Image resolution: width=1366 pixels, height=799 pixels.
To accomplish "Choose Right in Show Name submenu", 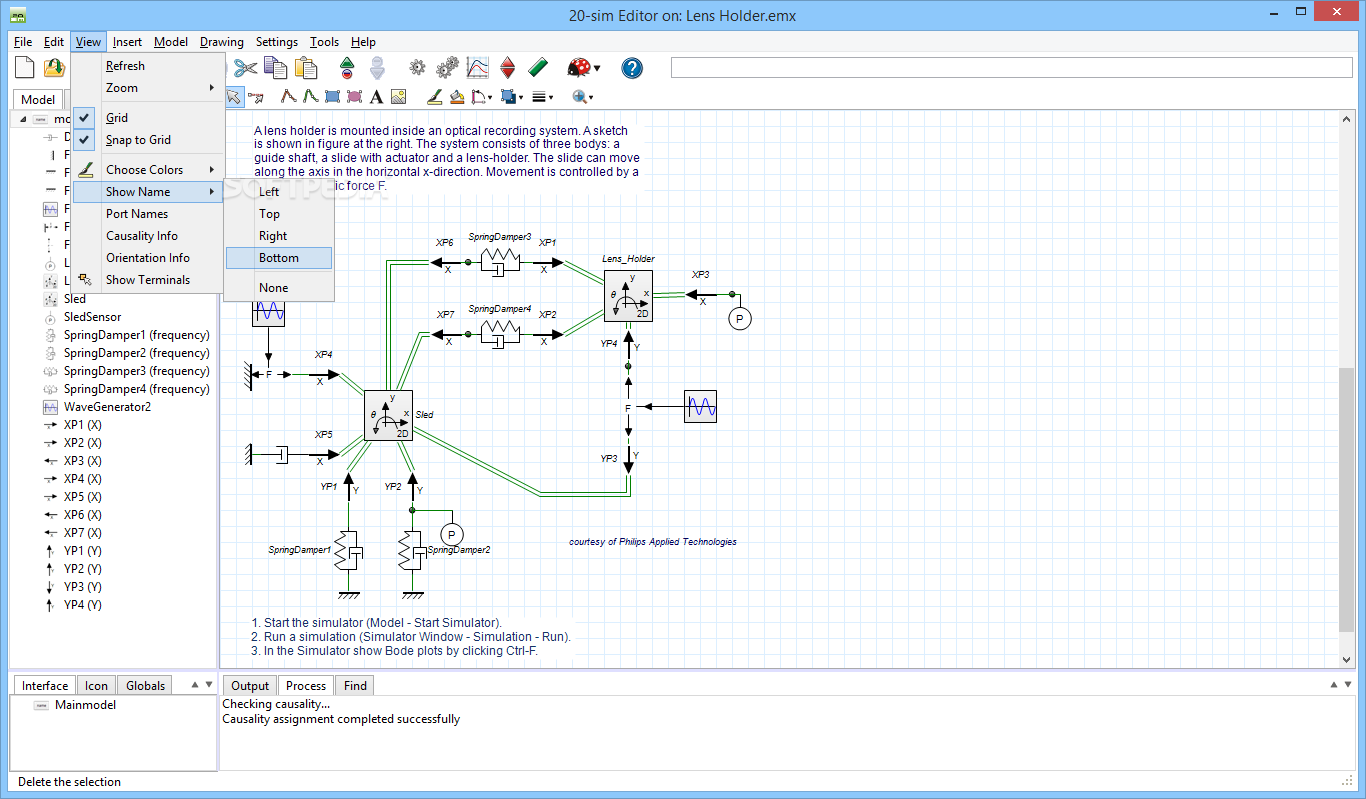I will (x=279, y=236).
